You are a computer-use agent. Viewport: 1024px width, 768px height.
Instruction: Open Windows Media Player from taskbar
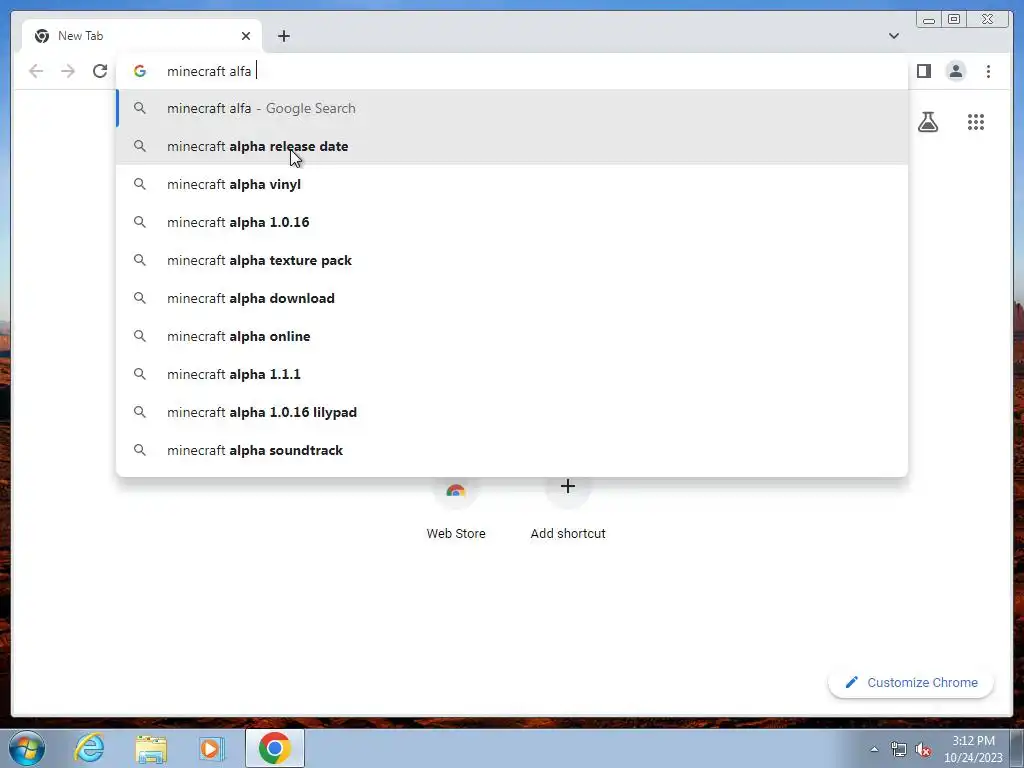point(211,748)
